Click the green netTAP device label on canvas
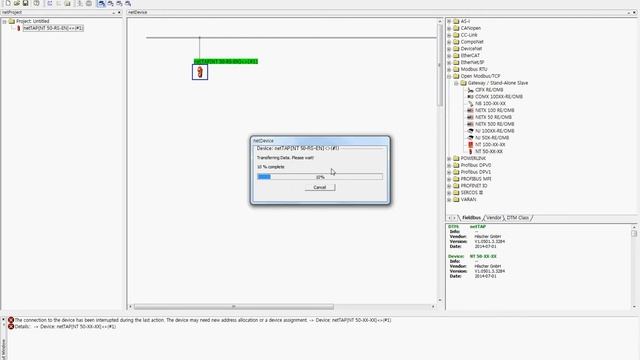Image resolution: width=640 pixels, height=360 pixels. pos(226,61)
